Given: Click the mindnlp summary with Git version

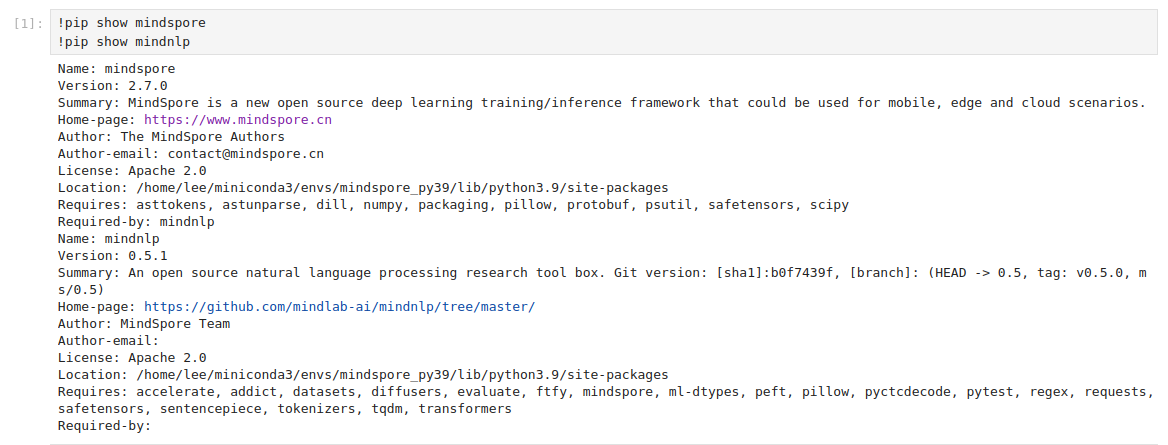Looking at the screenshot, I should click(x=600, y=272).
